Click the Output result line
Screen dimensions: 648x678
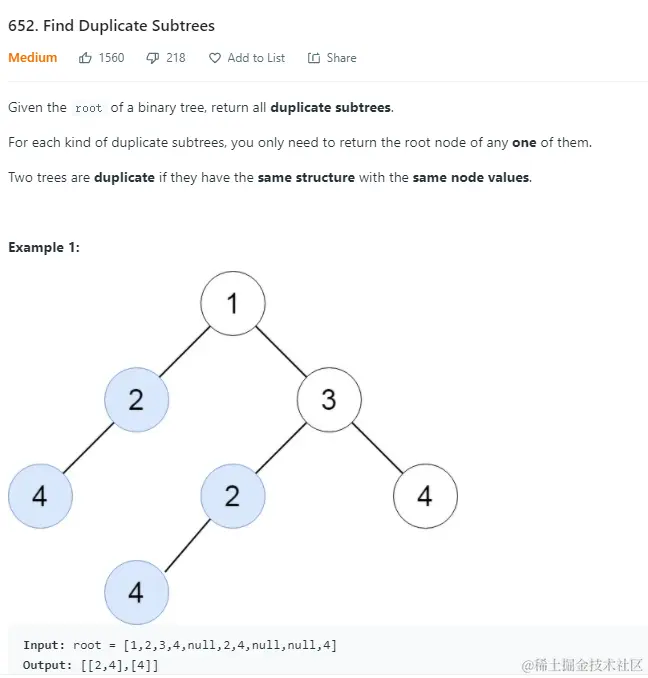90,665
